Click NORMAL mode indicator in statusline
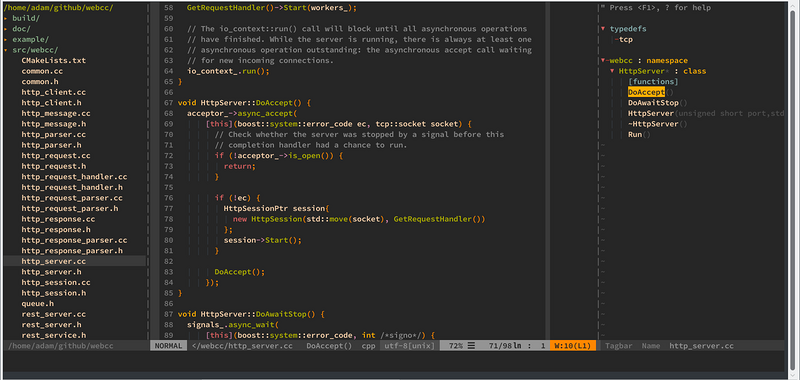The height and width of the screenshot is (380, 800). tap(168, 346)
